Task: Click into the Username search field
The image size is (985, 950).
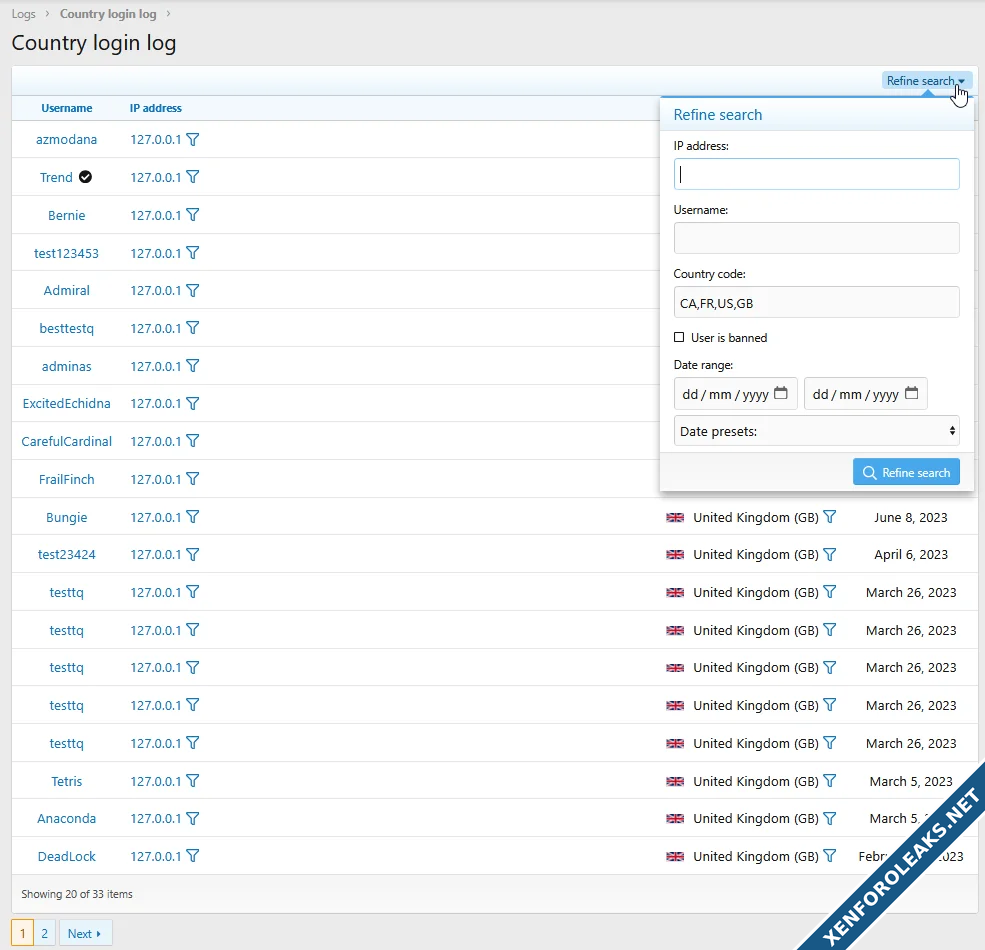Action: click(816, 238)
